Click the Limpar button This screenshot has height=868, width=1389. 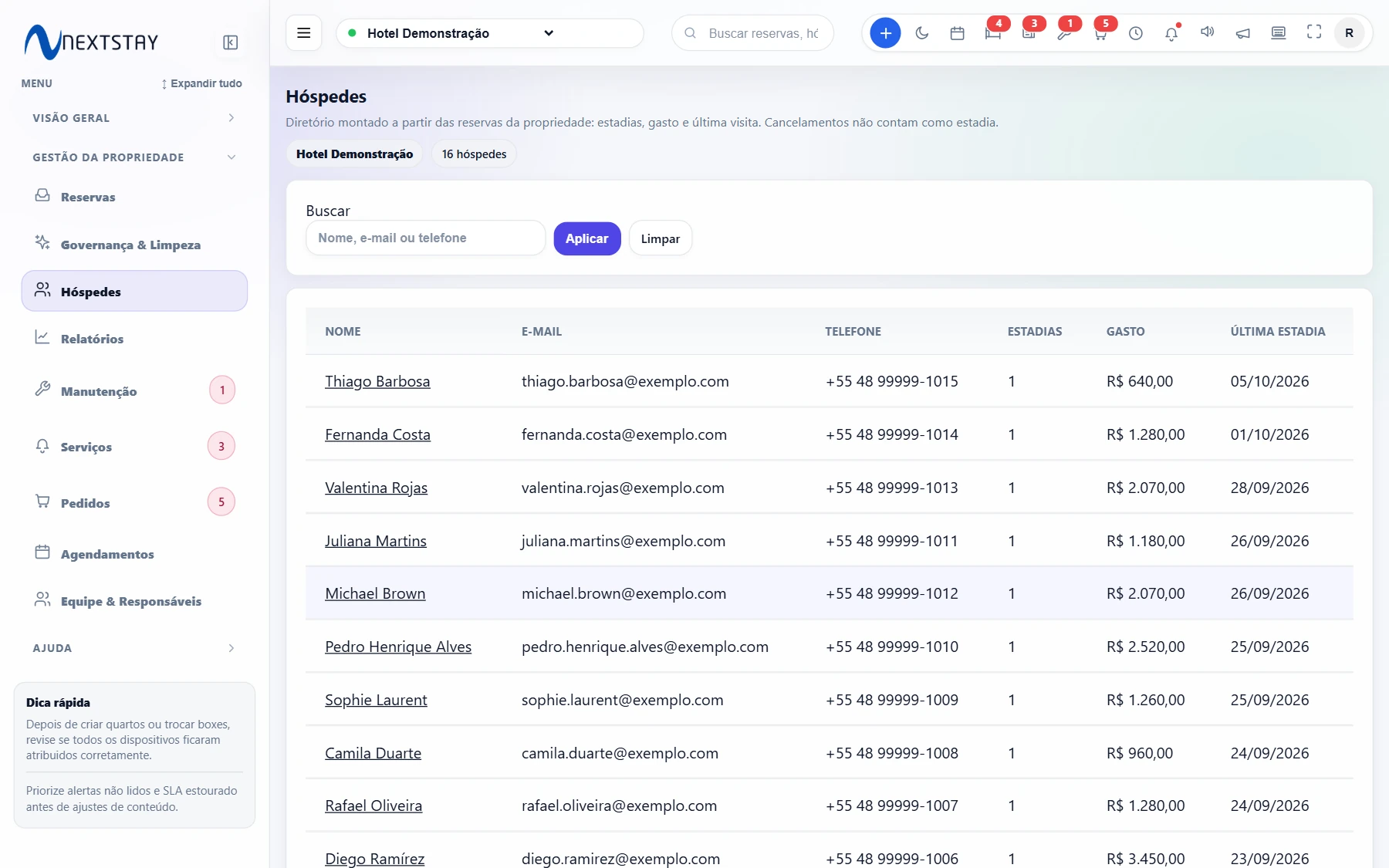pyautogui.click(x=661, y=238)
